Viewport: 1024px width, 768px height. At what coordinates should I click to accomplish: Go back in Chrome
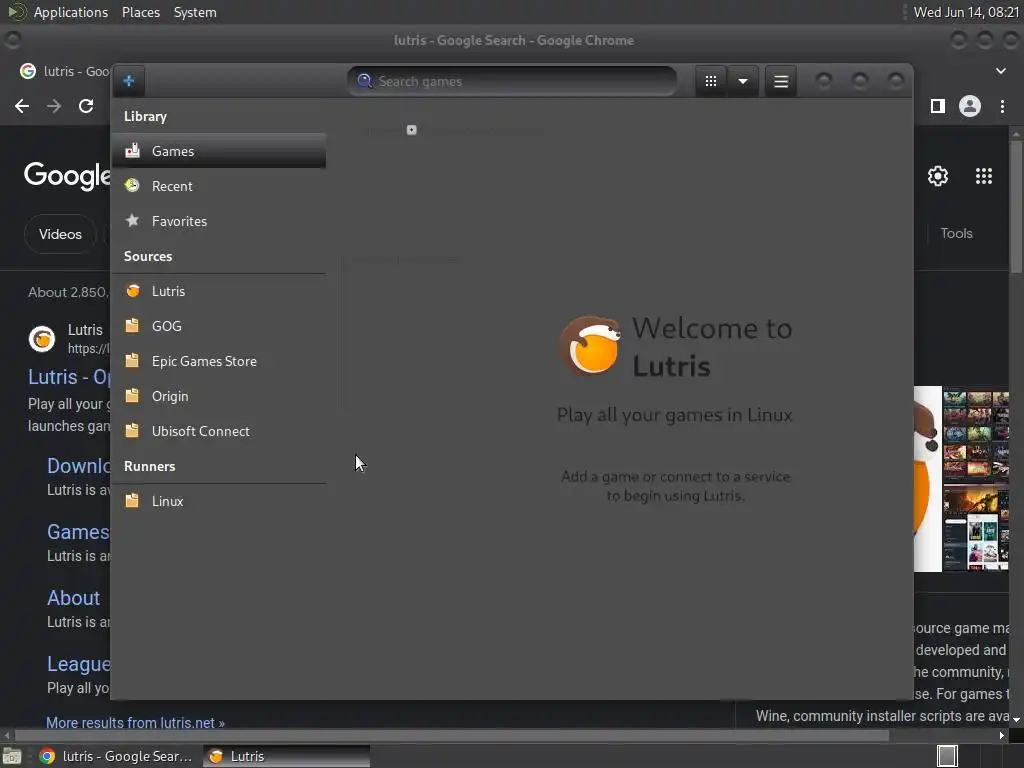click(x=22, y=106)
